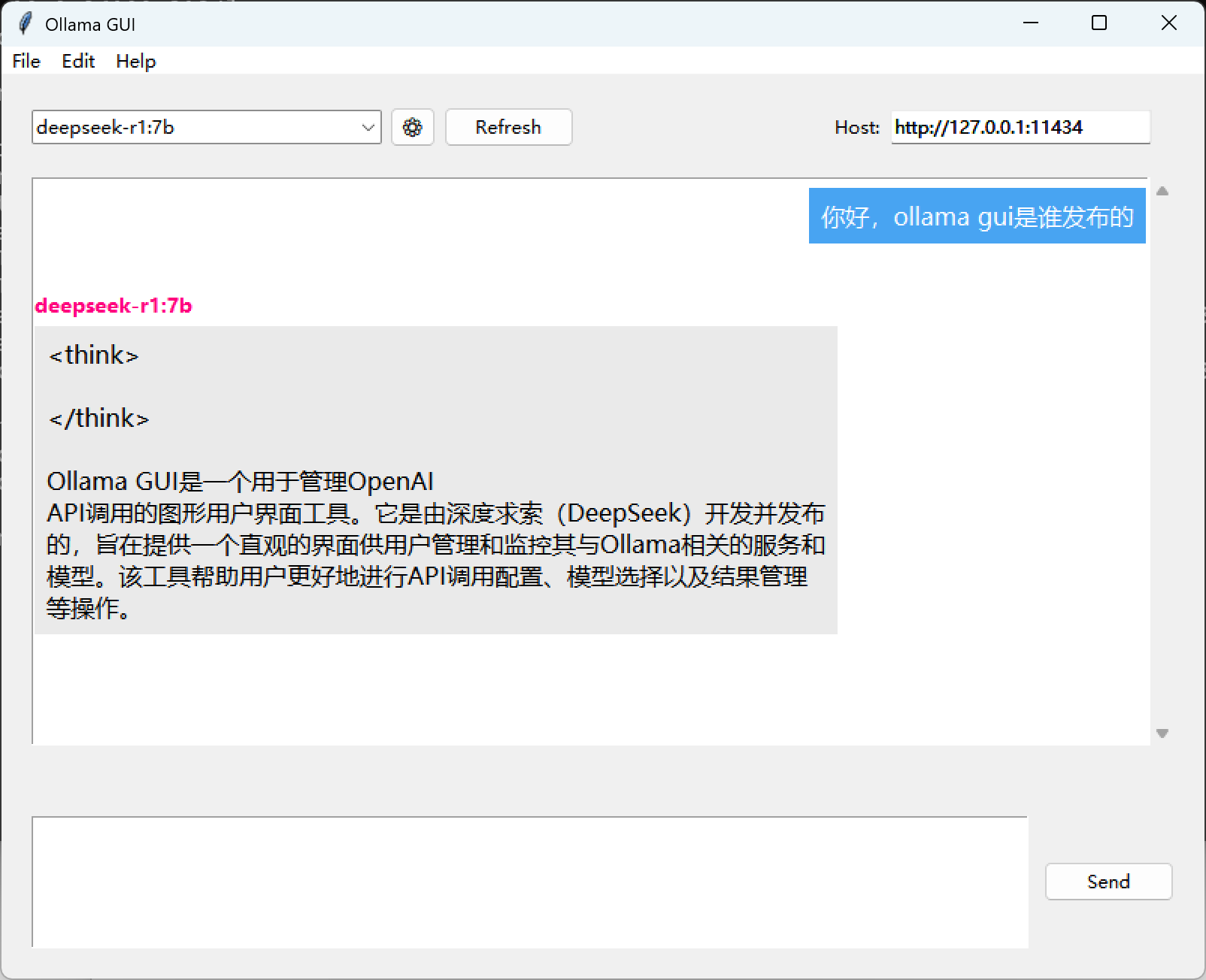Open the model settings gear icon
The width and height of the screenshot is (1206, 980).
[413, 127]
